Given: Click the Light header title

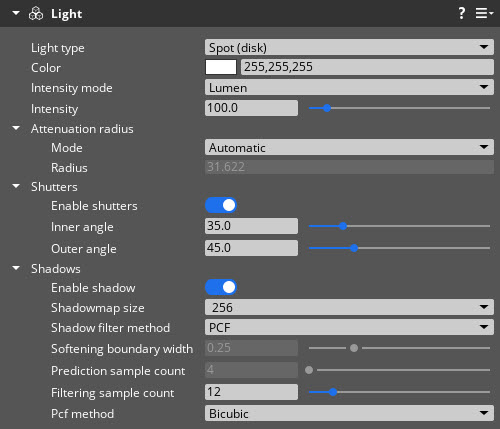Looking at the screenshot, I should (66, 14).
